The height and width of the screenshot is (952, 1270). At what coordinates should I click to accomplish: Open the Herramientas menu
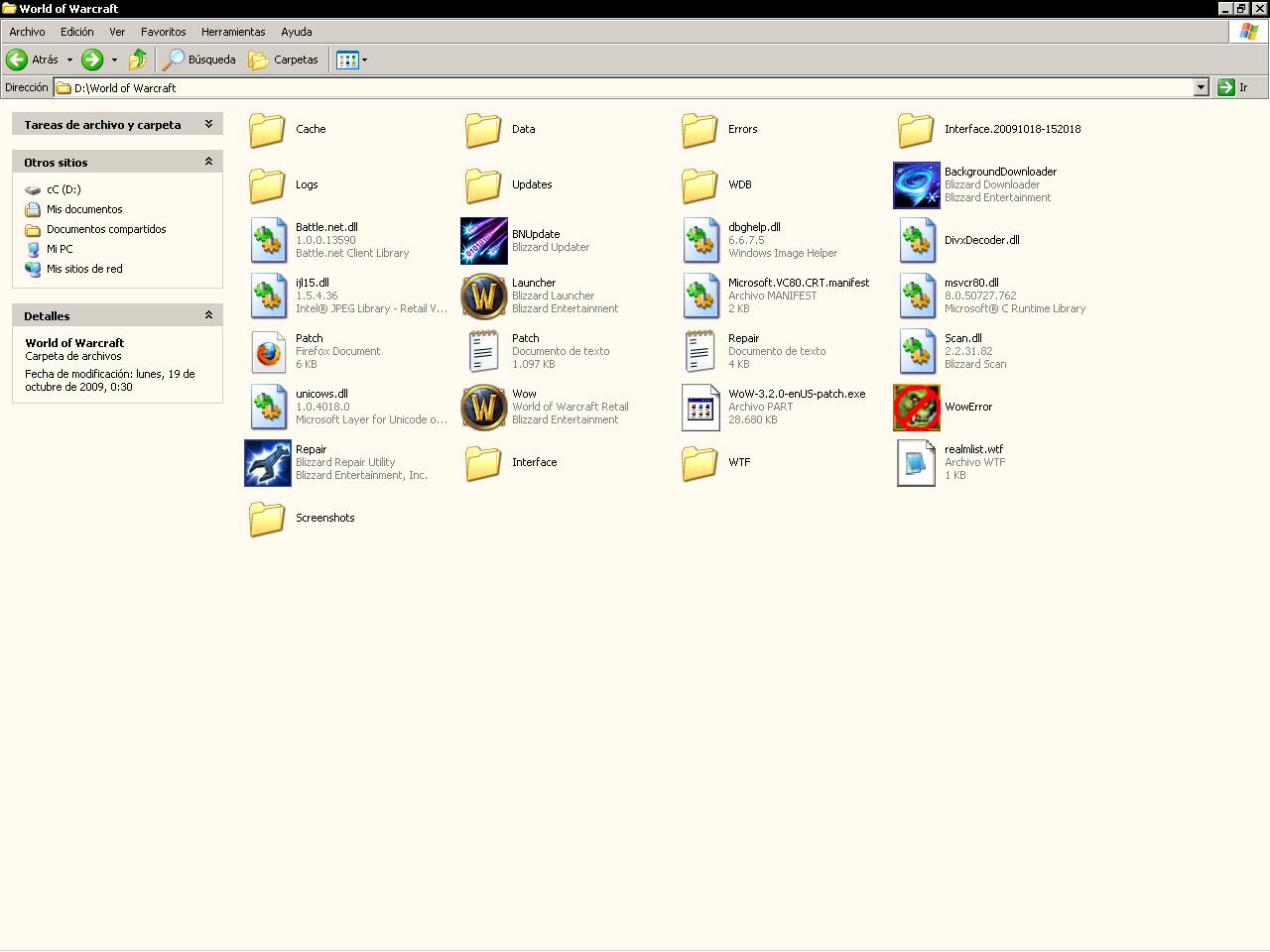(x=233, y=32)
